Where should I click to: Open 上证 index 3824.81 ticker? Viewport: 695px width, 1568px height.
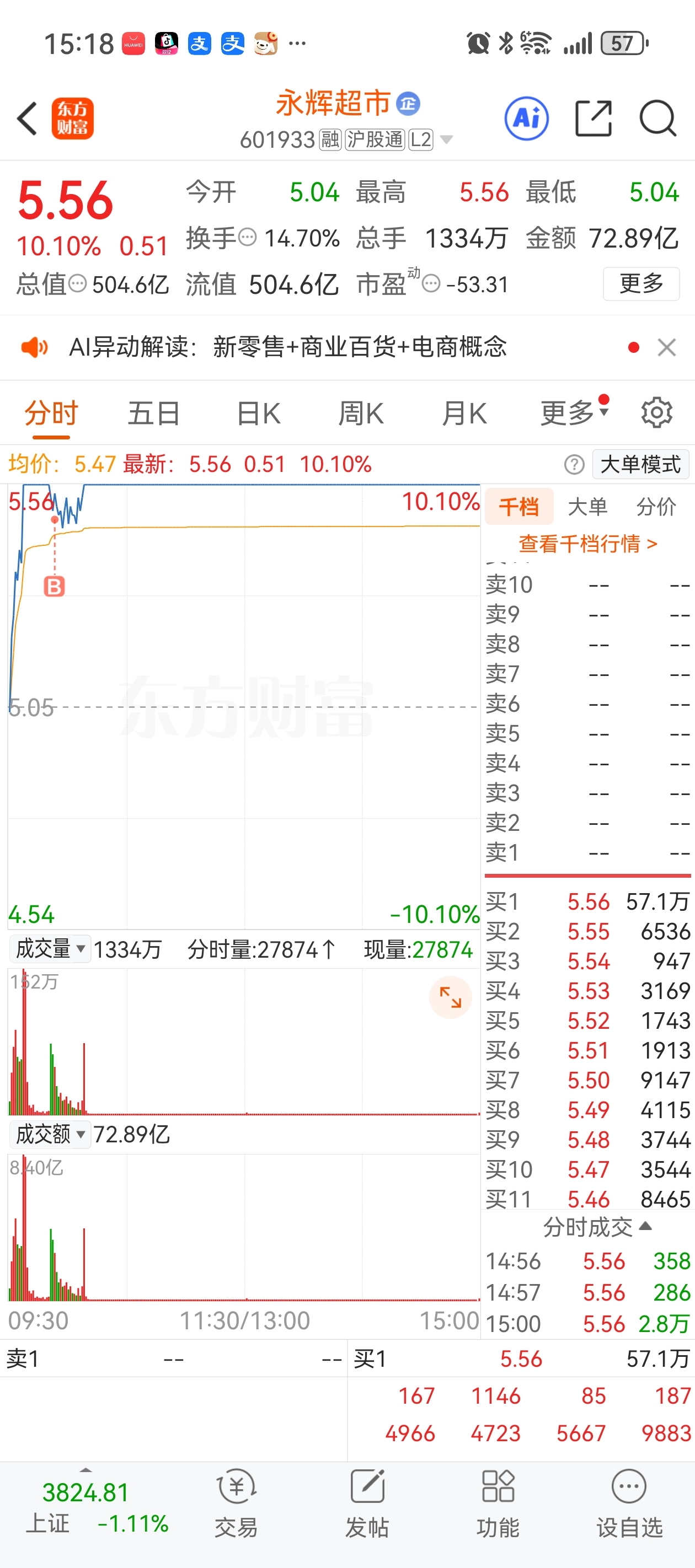(x=87, y=1508)
